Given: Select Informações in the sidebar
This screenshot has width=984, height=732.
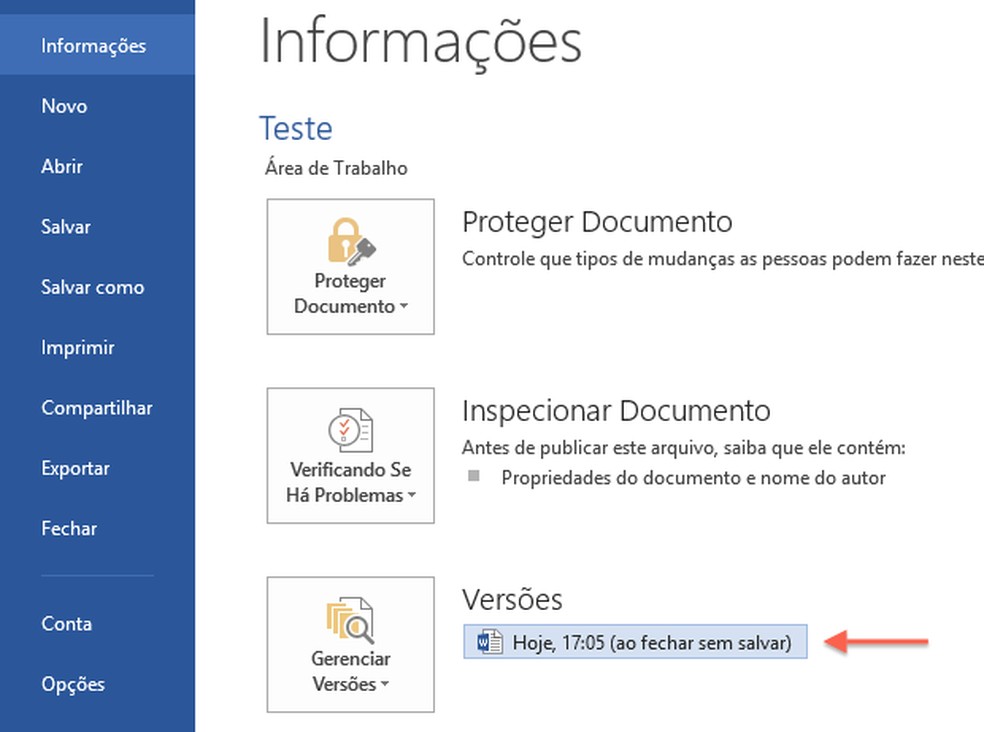Looking at the screenshot, I should click(94, 46).
